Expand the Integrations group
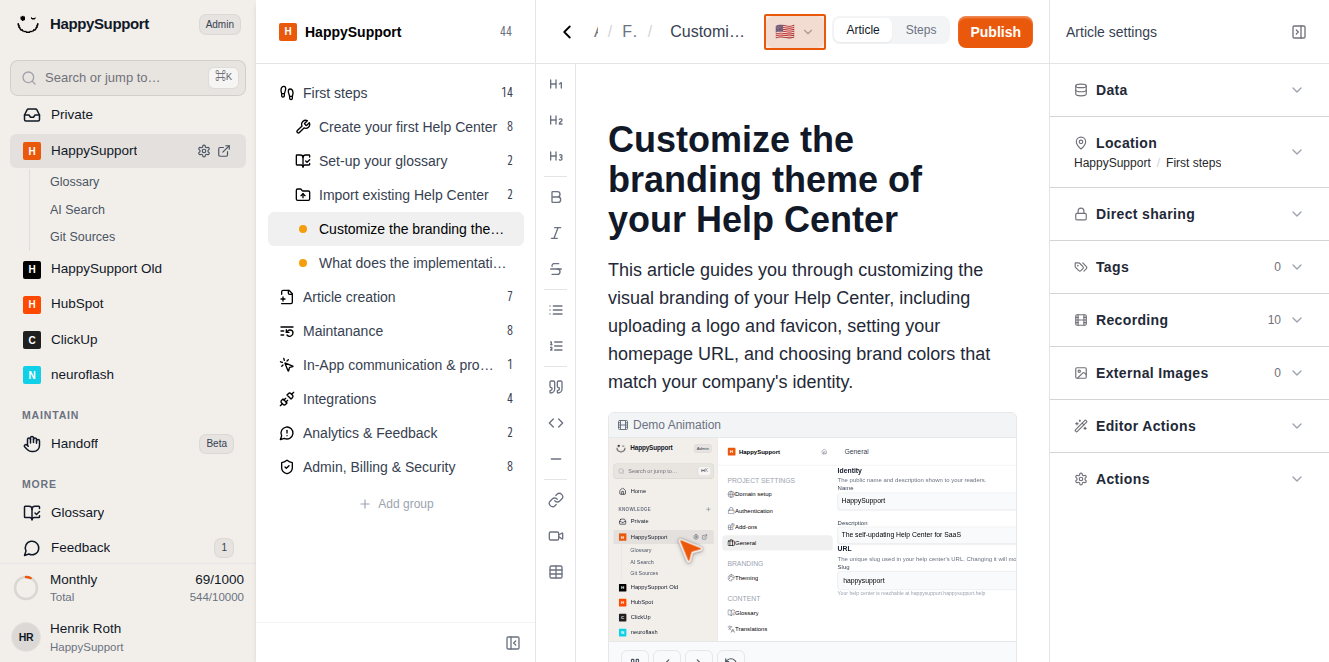This screenshot has height=662, width=1329. [396, 399]
